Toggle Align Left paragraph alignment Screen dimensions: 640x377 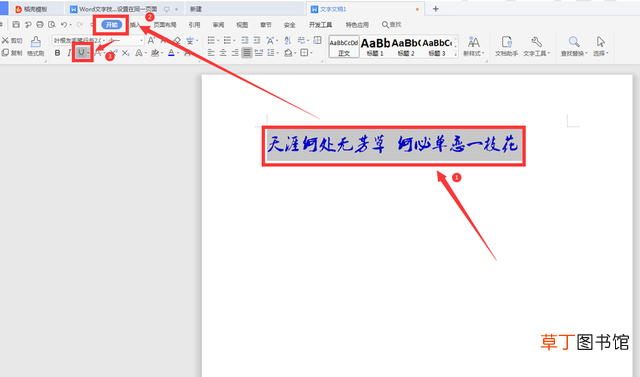coord(211,53)
